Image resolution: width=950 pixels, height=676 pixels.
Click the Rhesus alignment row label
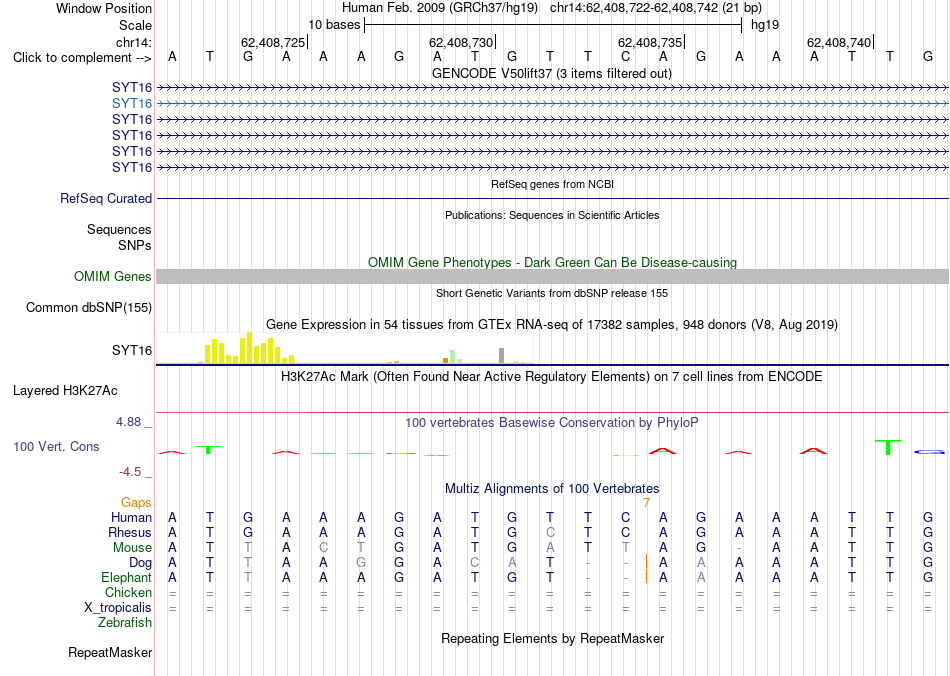130,533
